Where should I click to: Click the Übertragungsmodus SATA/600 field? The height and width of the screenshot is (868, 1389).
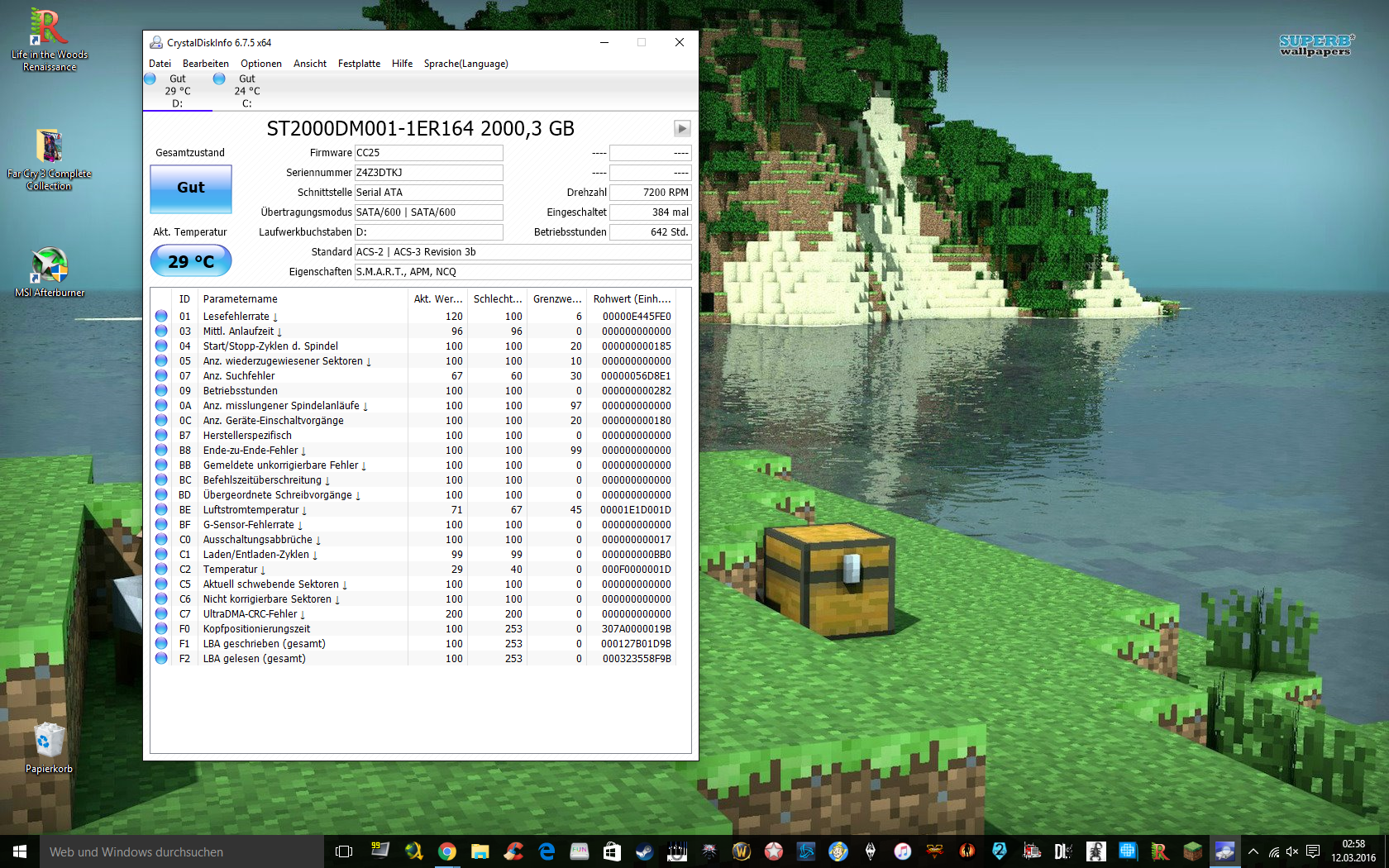click(428, 212)
